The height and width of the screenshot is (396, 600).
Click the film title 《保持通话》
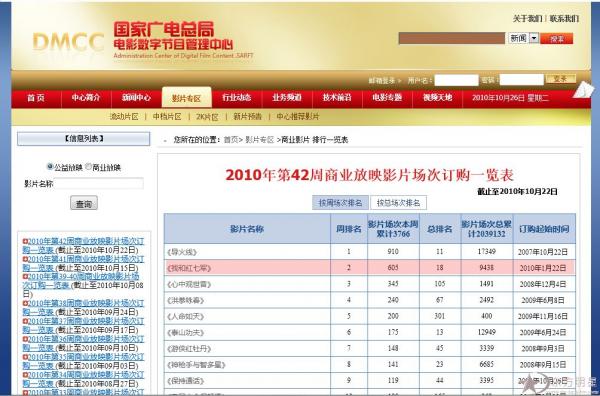click(x=186, y=381)
